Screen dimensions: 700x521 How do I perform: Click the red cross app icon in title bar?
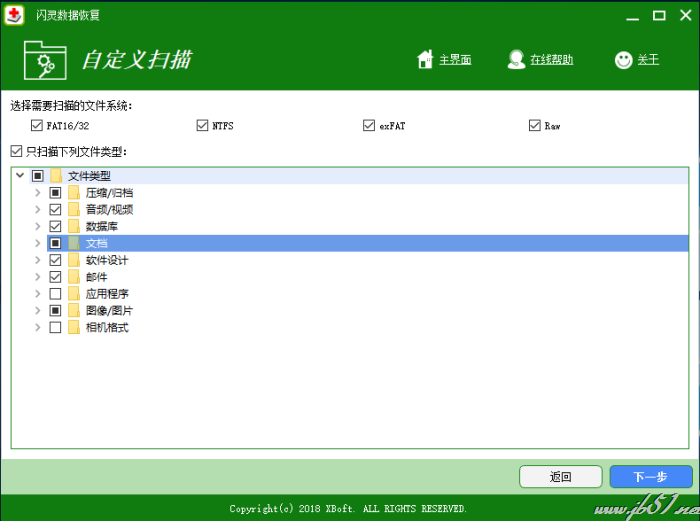coord(14,15)
